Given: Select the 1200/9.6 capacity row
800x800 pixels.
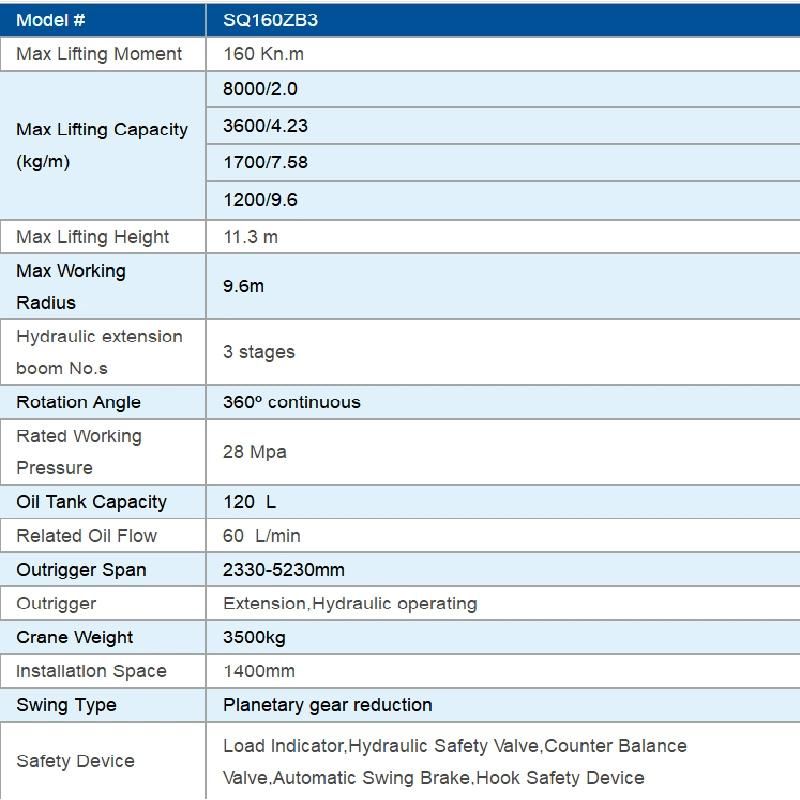Looking at the screenshot, I should point(503,200).
